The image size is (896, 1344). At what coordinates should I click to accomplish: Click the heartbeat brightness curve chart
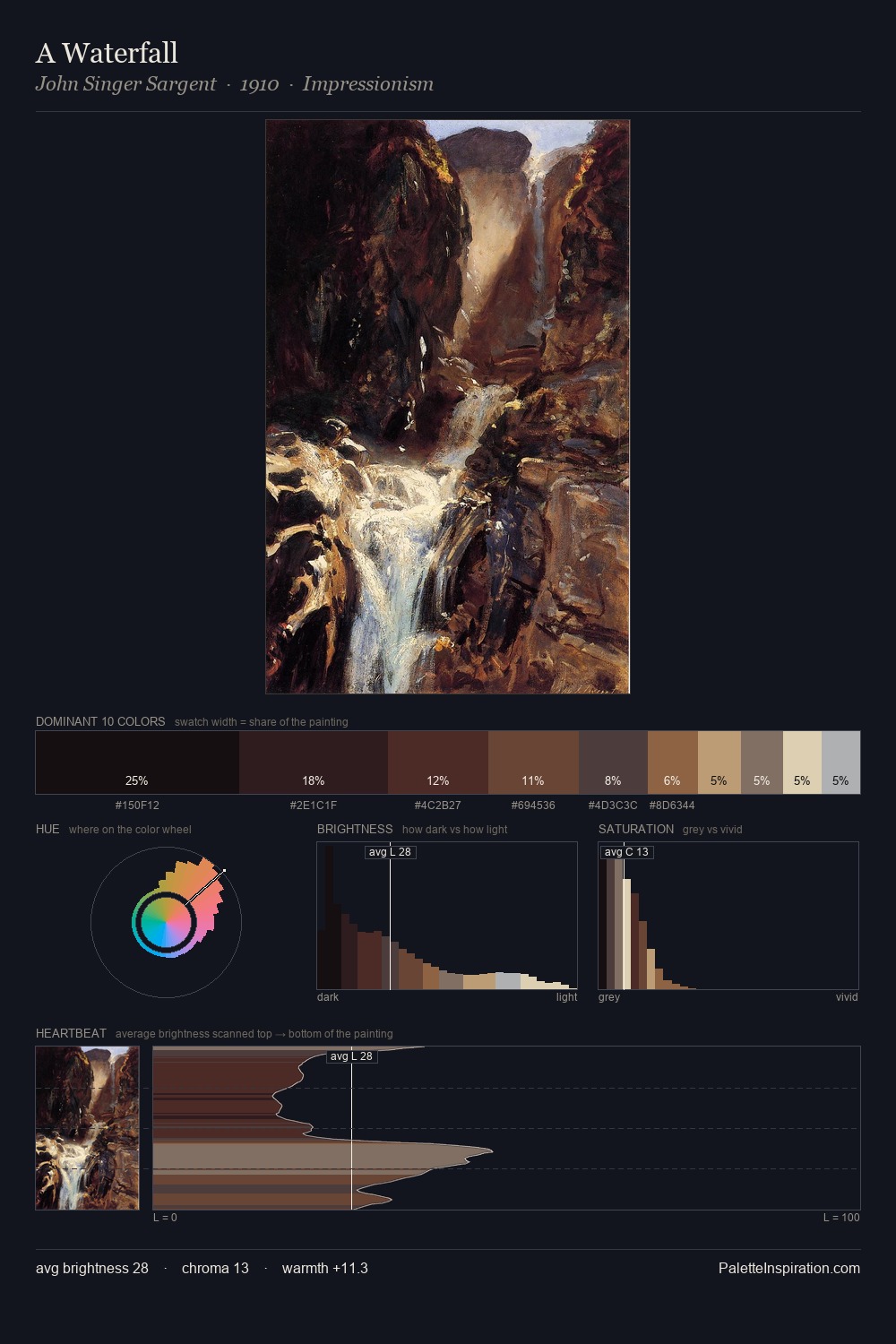pyautogui.click(x=506, y=1128)
